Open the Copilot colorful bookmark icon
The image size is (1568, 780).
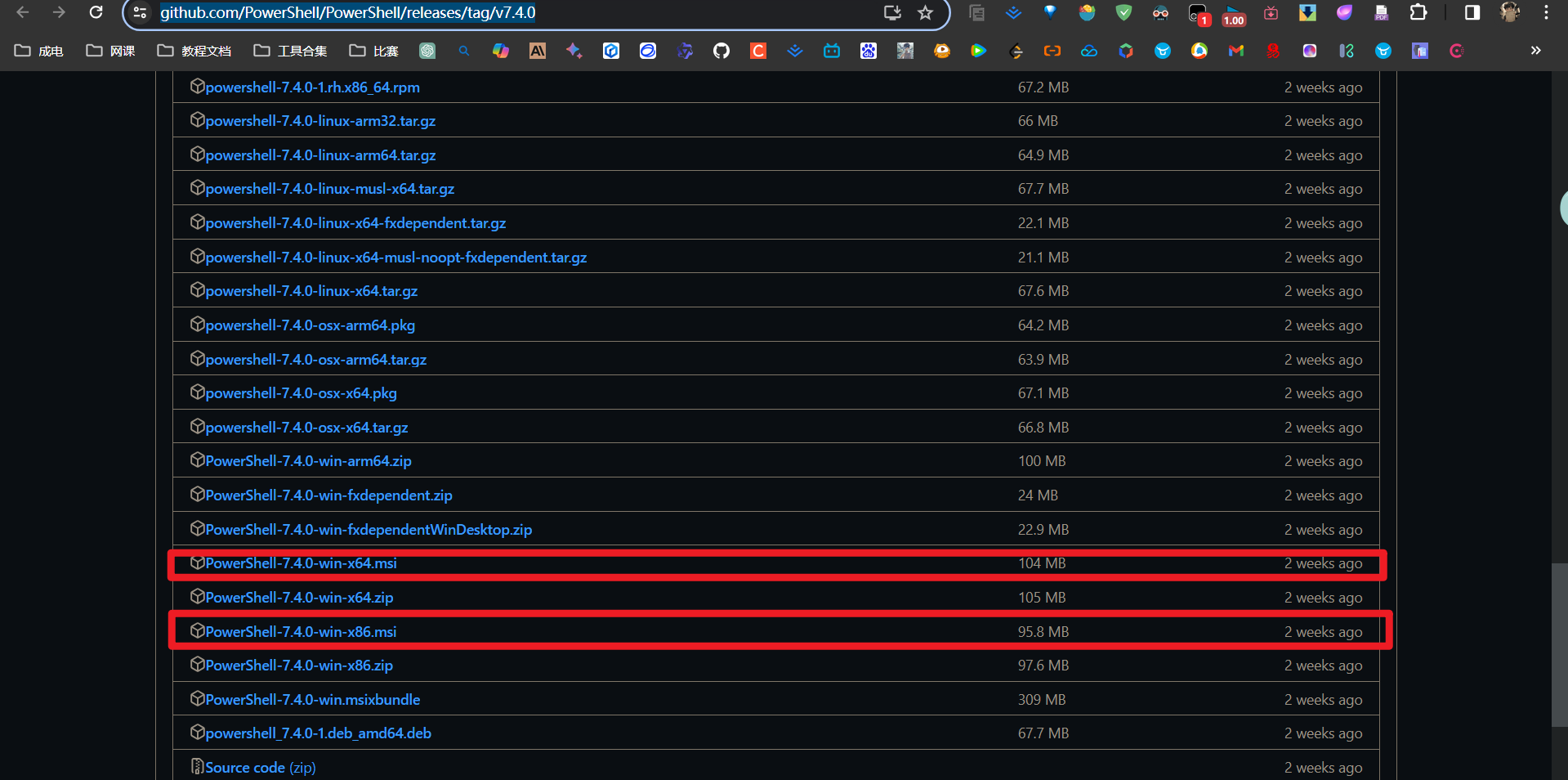(x=501, y=51)
